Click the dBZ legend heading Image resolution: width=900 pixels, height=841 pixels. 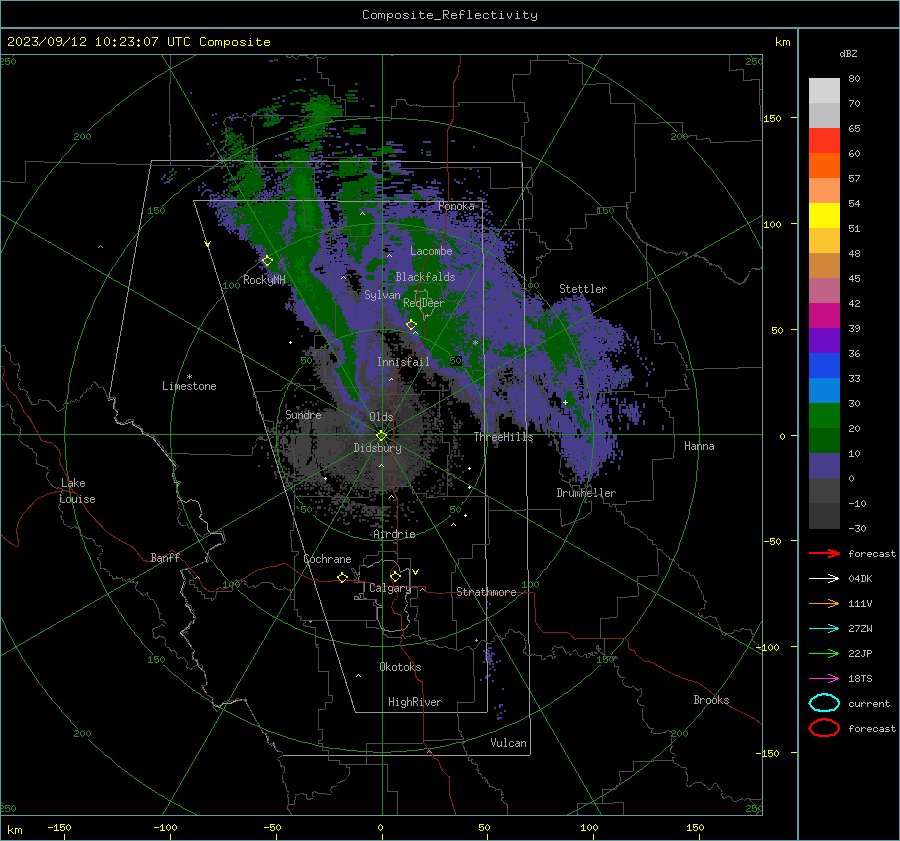(x=848, y=53)
